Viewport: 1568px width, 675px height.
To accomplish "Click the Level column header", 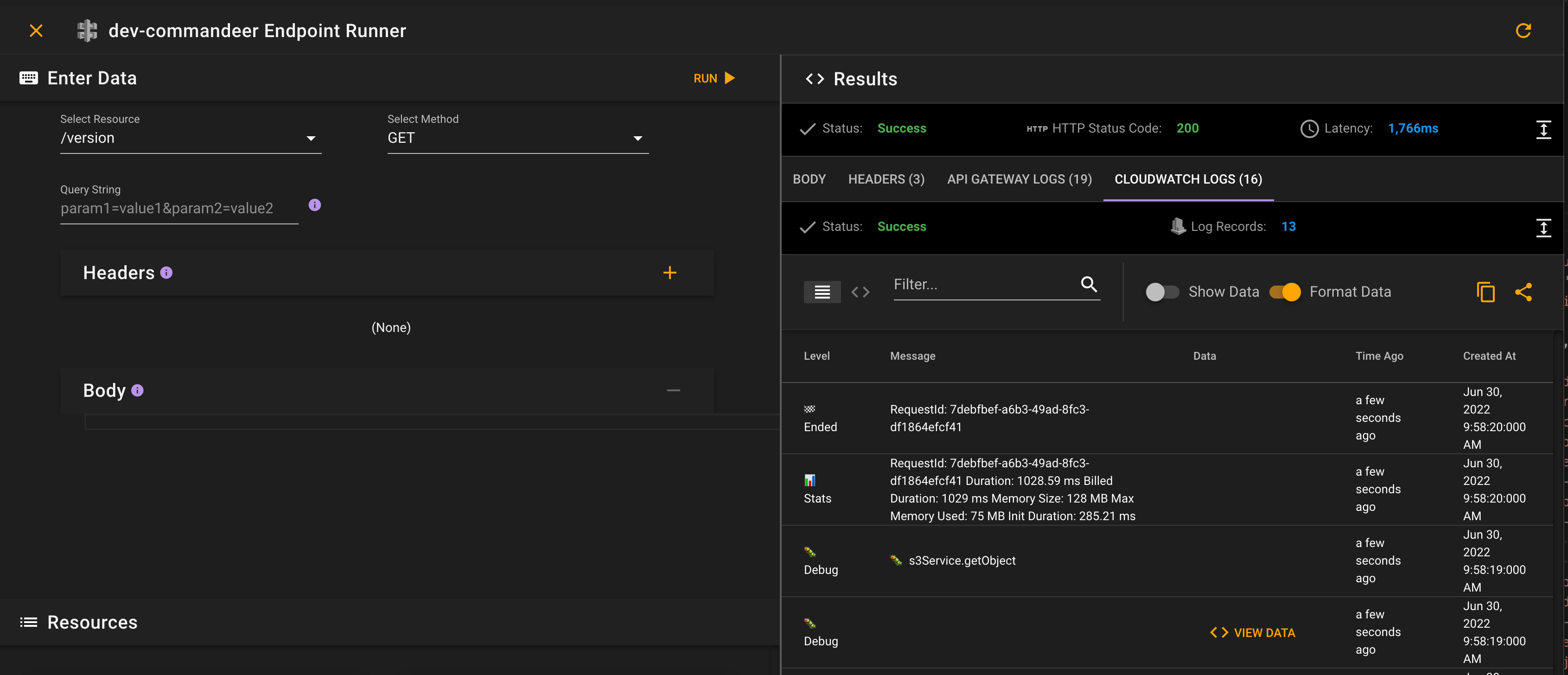I will coord(816,356).
